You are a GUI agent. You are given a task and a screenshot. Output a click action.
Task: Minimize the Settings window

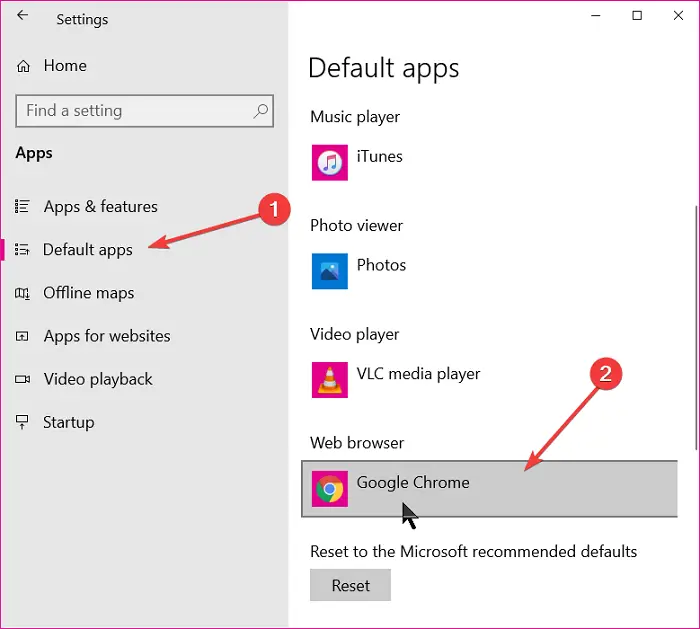coord(596,16)
